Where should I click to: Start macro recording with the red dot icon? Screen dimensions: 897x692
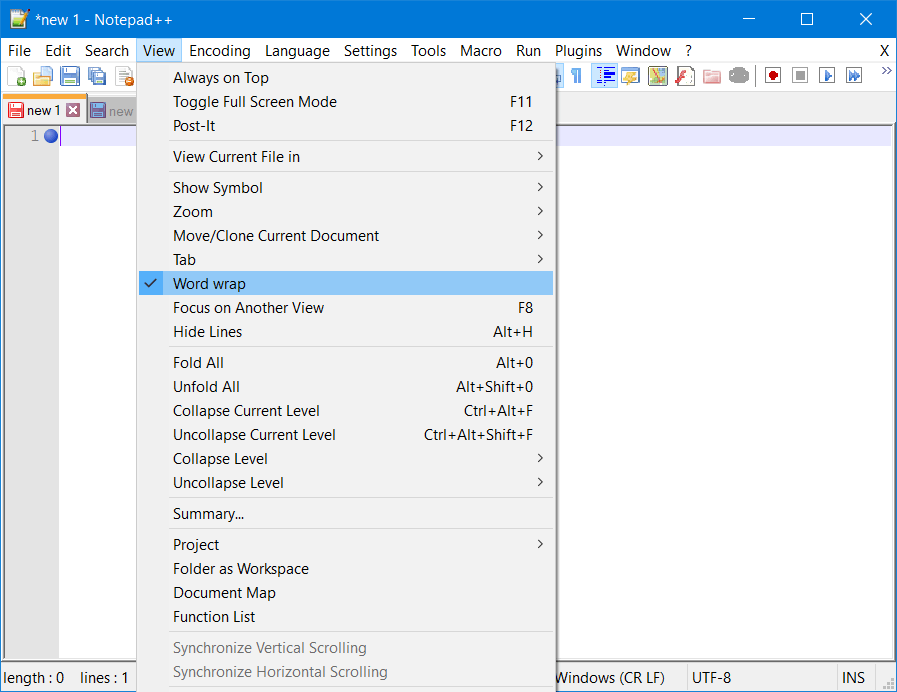pyautogui.click(x=772, y=74)
